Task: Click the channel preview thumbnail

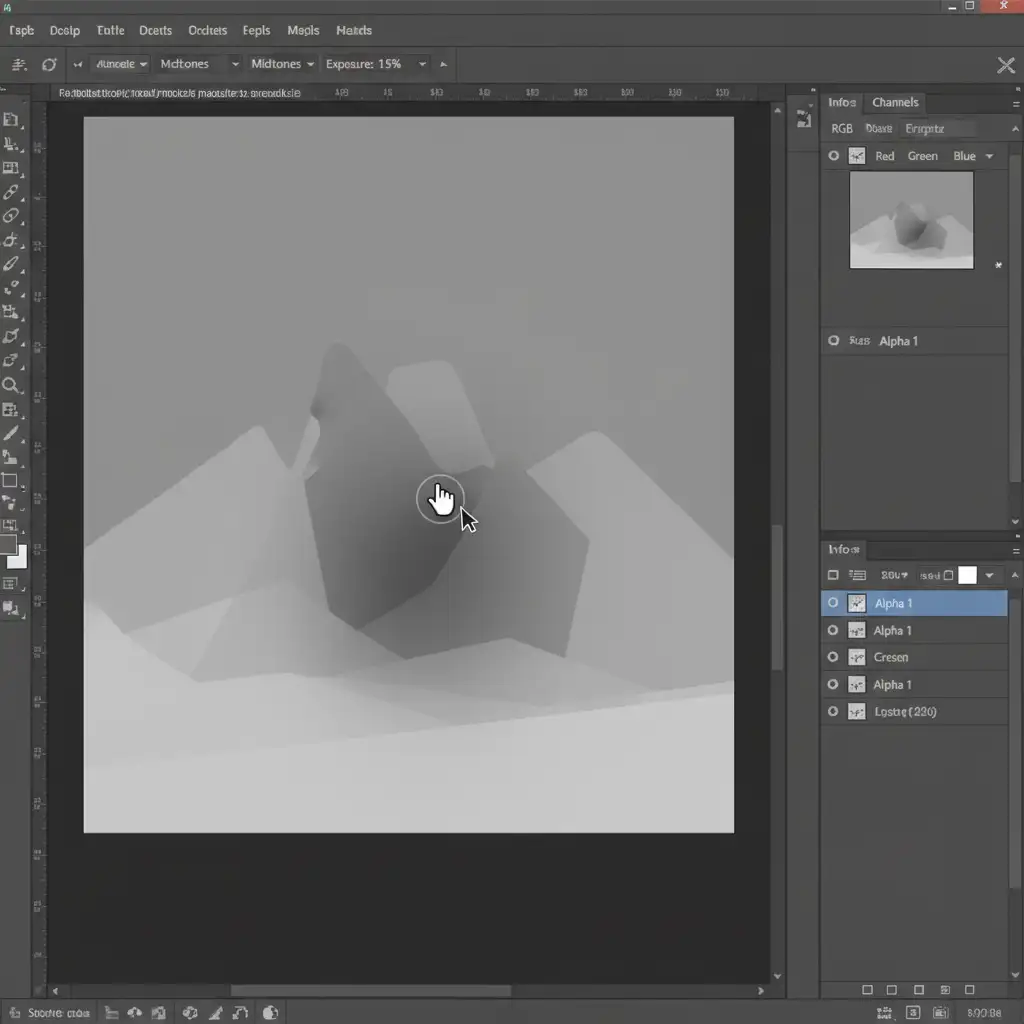Action: 911,220
